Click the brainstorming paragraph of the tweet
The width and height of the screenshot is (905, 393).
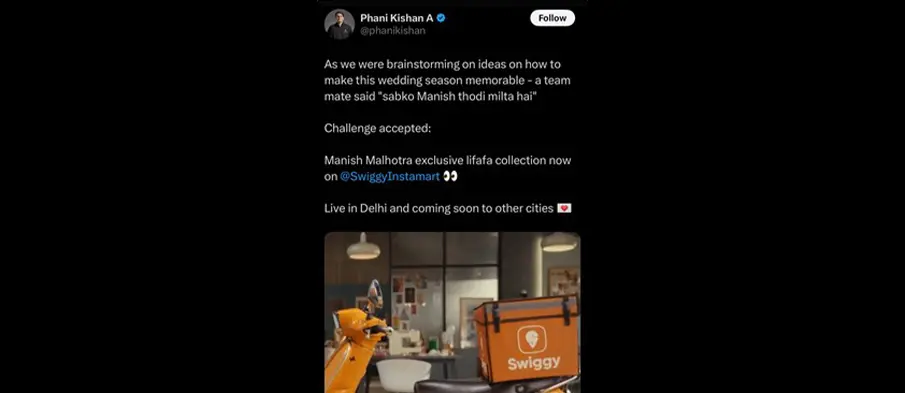point(447,80)
